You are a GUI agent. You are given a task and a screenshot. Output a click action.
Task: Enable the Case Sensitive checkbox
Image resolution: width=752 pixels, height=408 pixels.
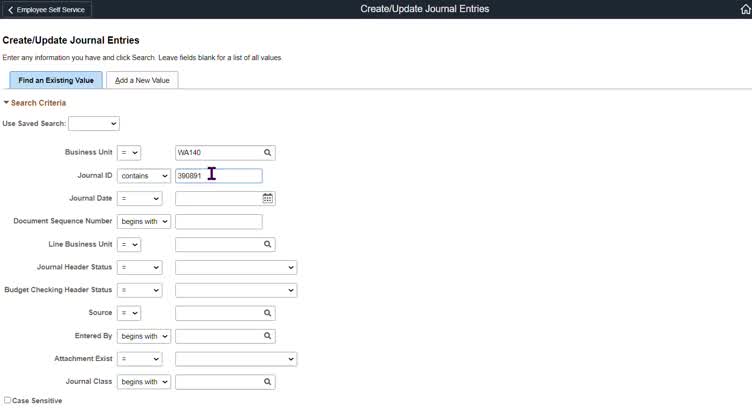(8, 400)
